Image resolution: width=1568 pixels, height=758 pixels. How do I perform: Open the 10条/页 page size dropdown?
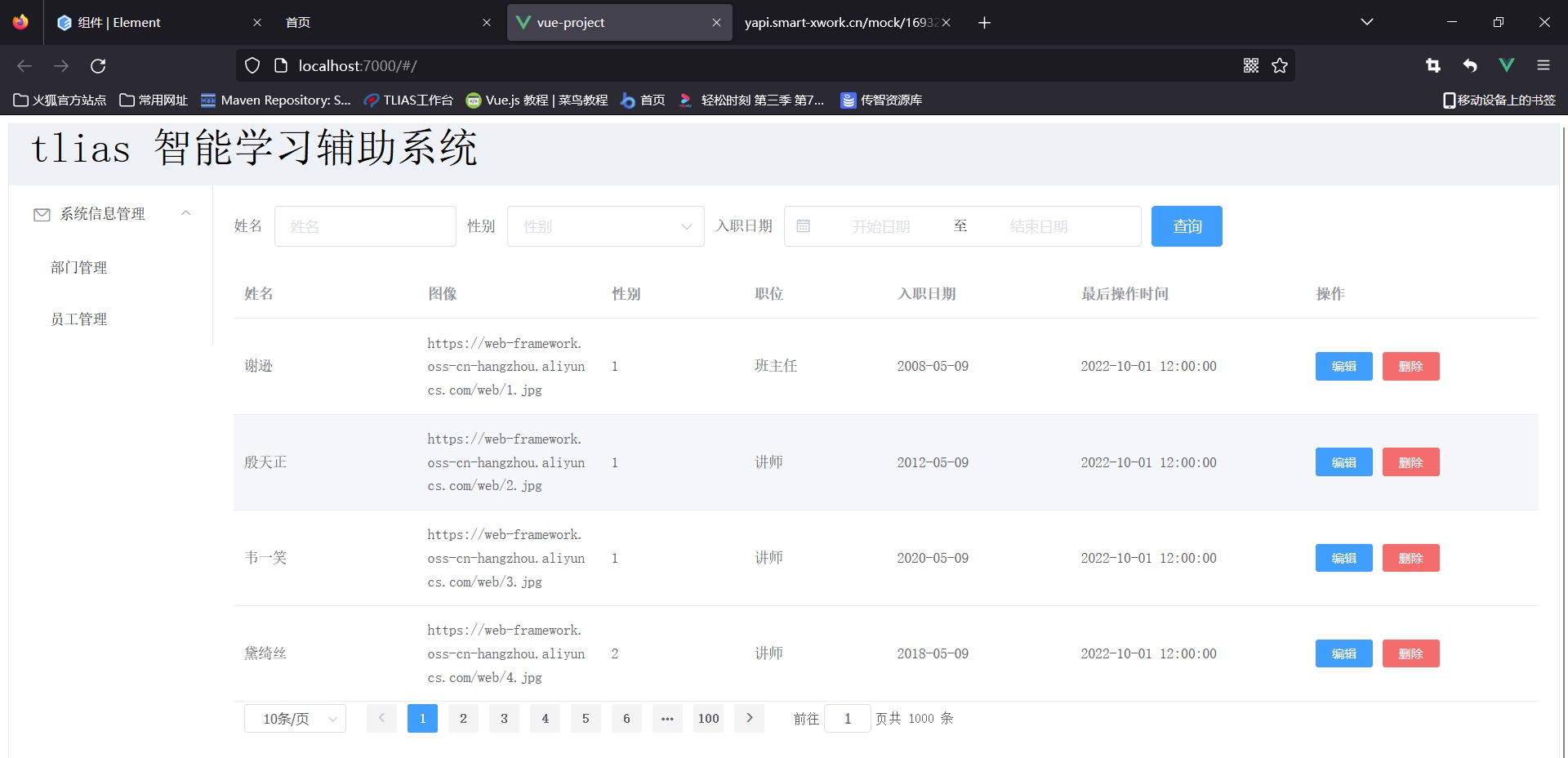pyautogui.click(x=295, y=719)
